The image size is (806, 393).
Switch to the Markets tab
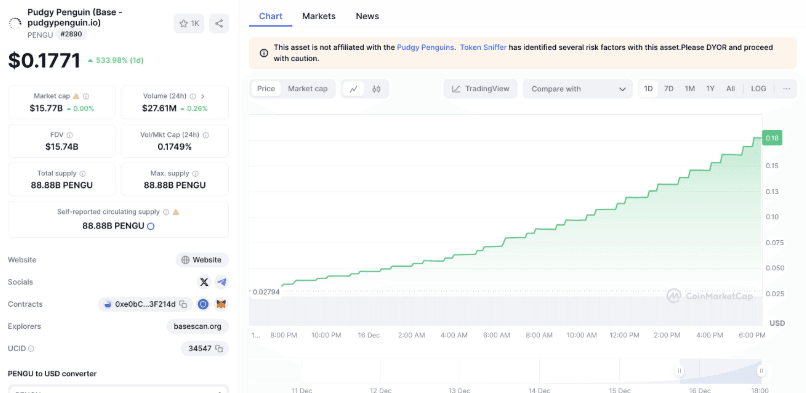pyautogui.click(x=319, y=16)
